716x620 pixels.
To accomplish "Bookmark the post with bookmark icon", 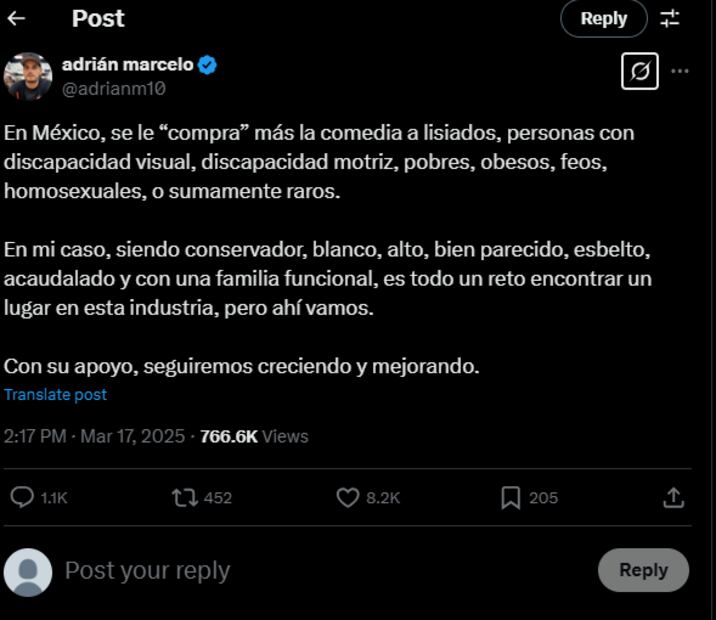I will point(510,497).
